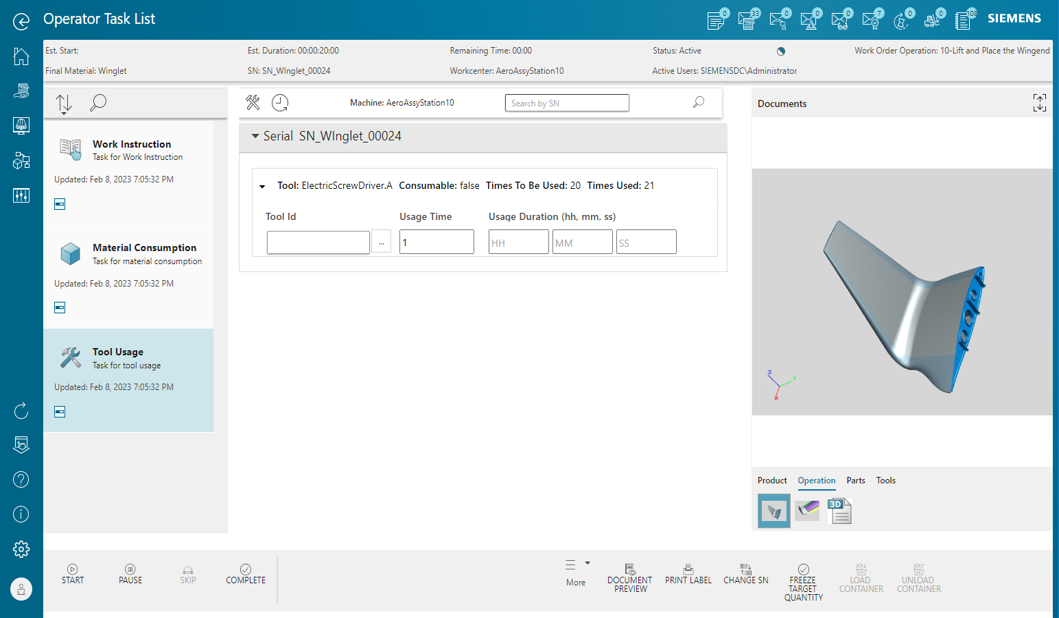1059x618 pixels.
Task: Switch to the Operation documents tab
Action: coord(817,480)
